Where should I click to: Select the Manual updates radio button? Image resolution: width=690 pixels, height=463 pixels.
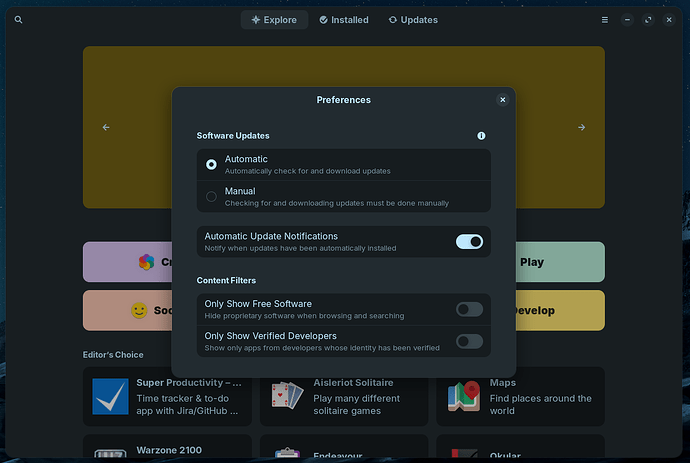point(211,196)
